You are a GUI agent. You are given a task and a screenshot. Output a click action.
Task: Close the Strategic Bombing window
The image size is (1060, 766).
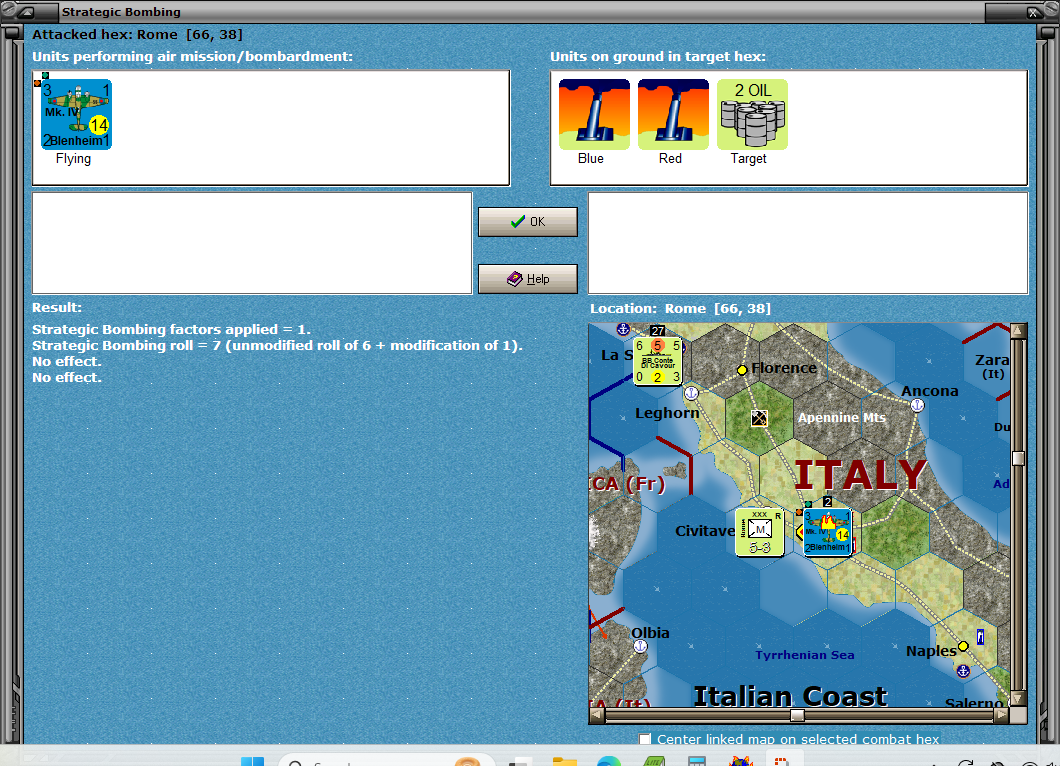[1034, 12]
